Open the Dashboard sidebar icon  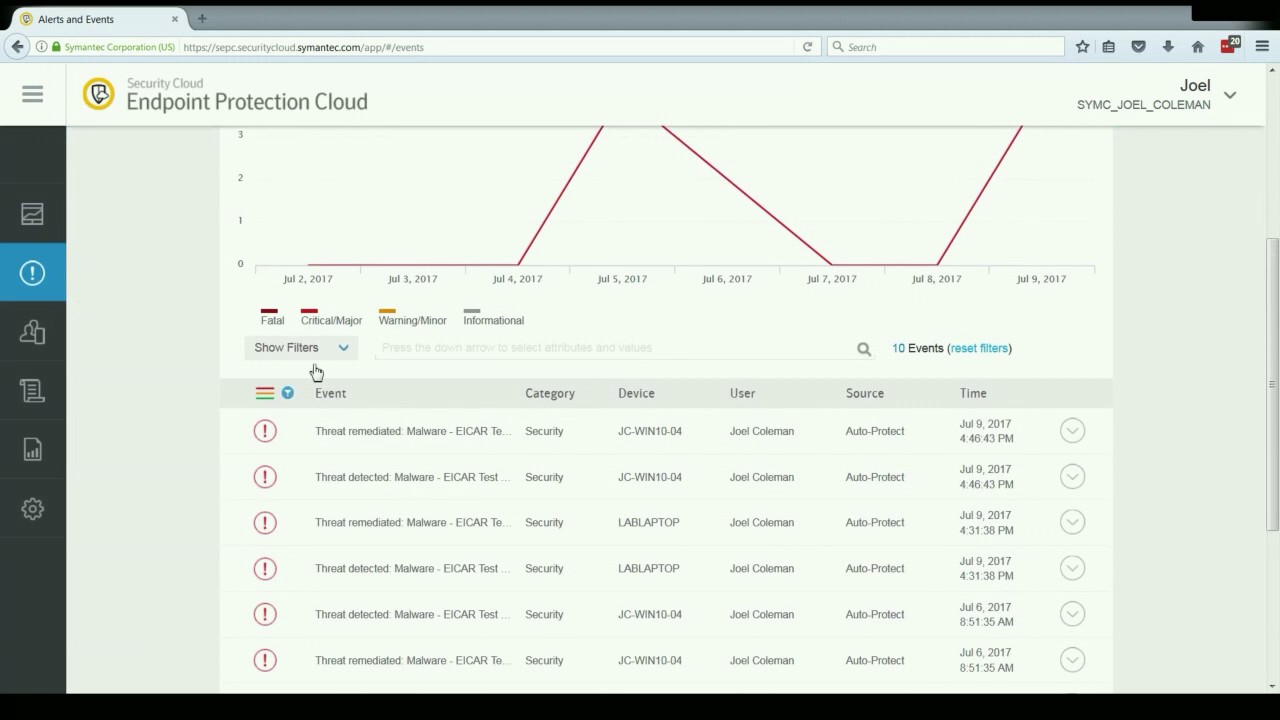[33, 214]
